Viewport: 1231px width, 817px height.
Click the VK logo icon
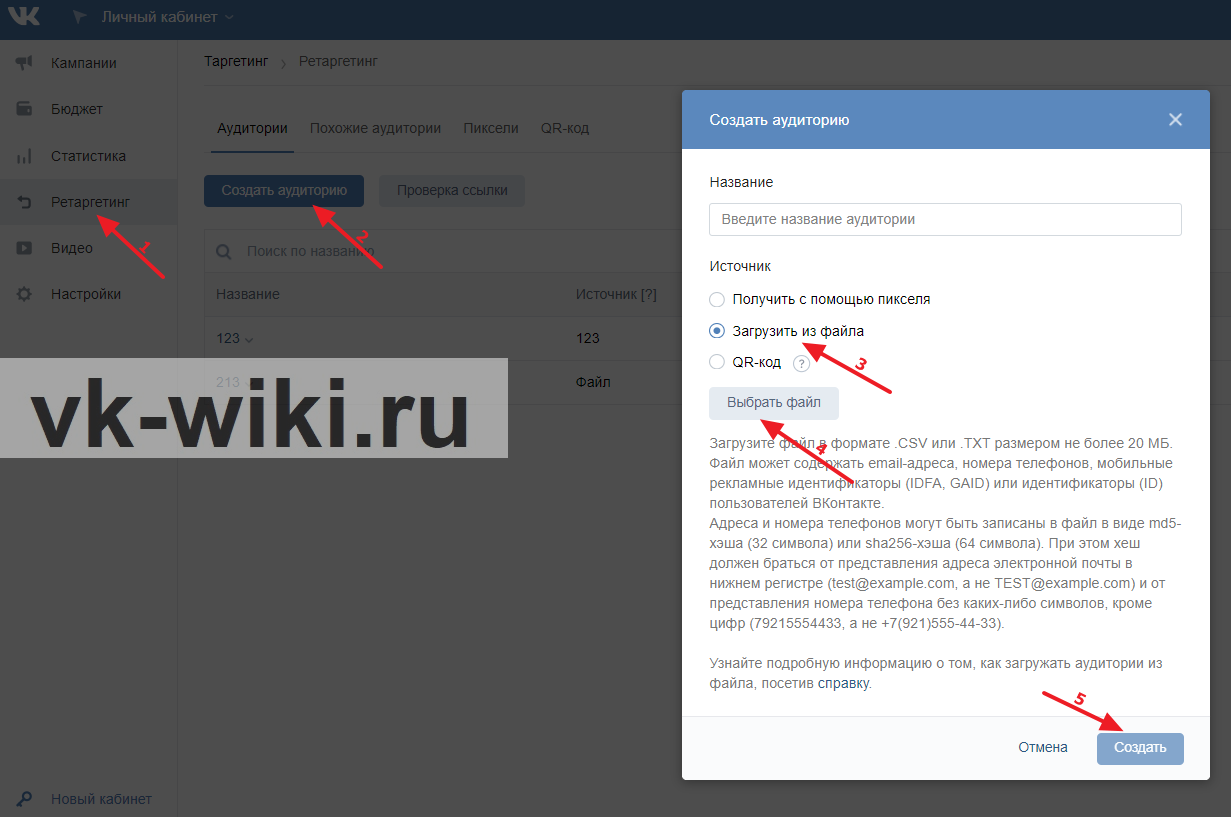[24, 17]
